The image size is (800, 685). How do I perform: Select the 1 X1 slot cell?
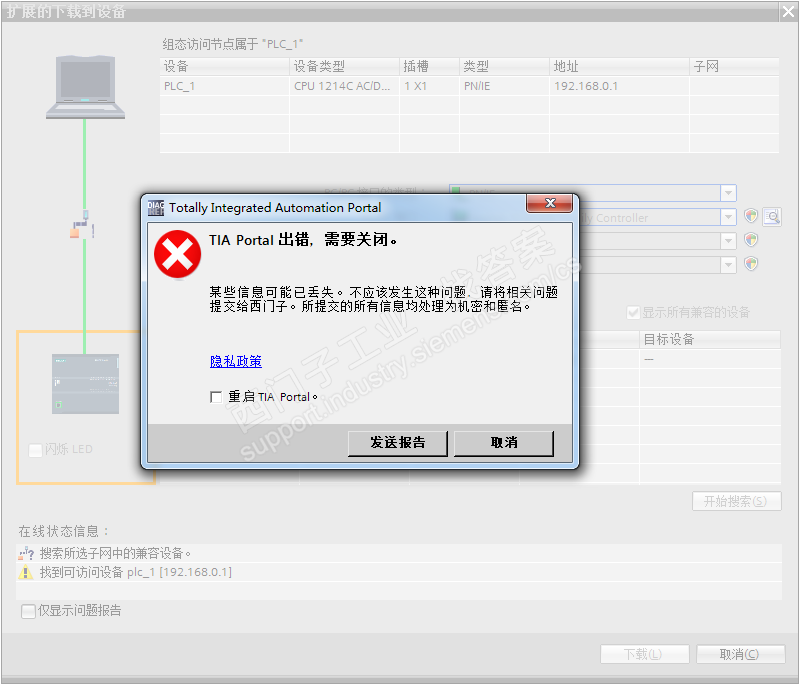[430, 86]
